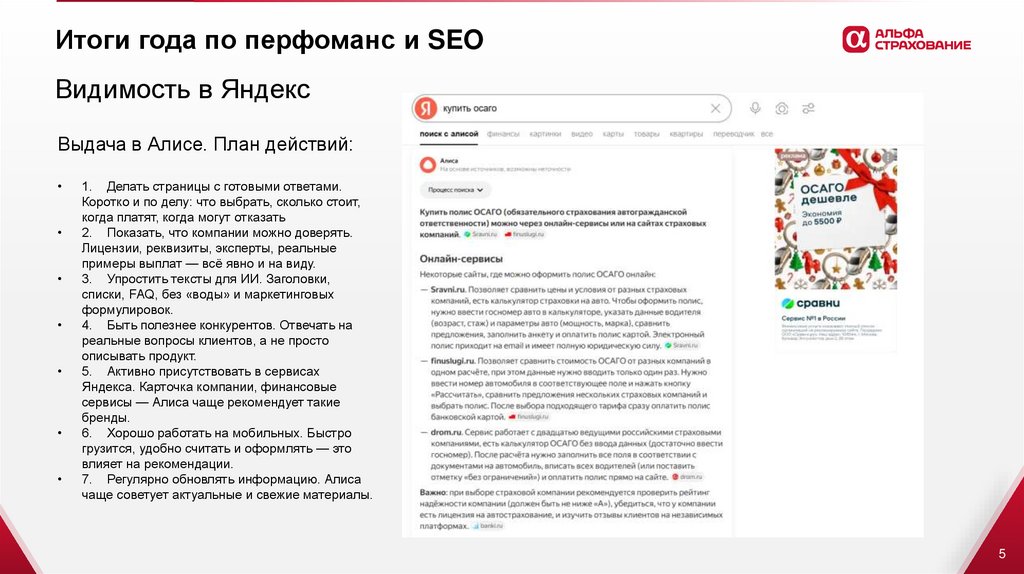Click the «реклама» label on banner
Screen dimensions: 1024x574
coord(792,157)
